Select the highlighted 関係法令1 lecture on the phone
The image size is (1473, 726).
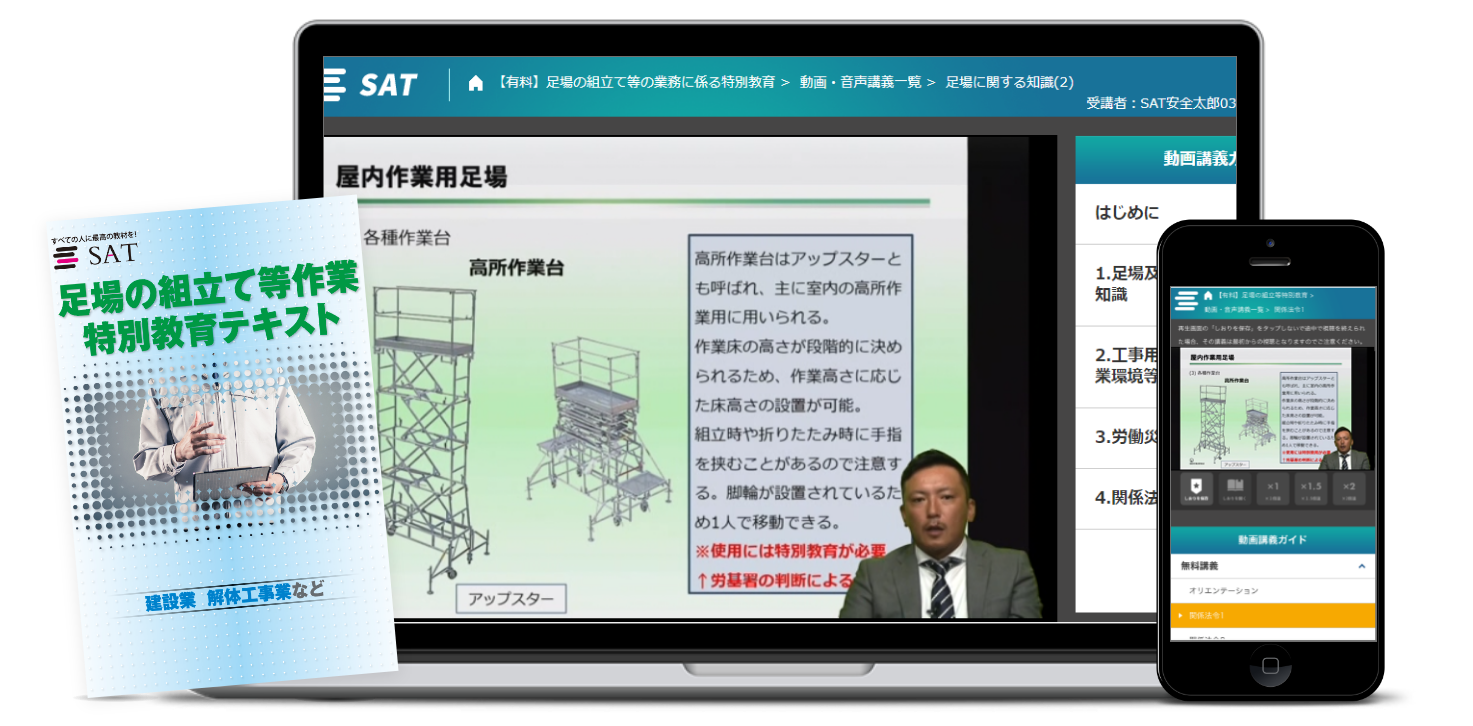coord(1273,615)
